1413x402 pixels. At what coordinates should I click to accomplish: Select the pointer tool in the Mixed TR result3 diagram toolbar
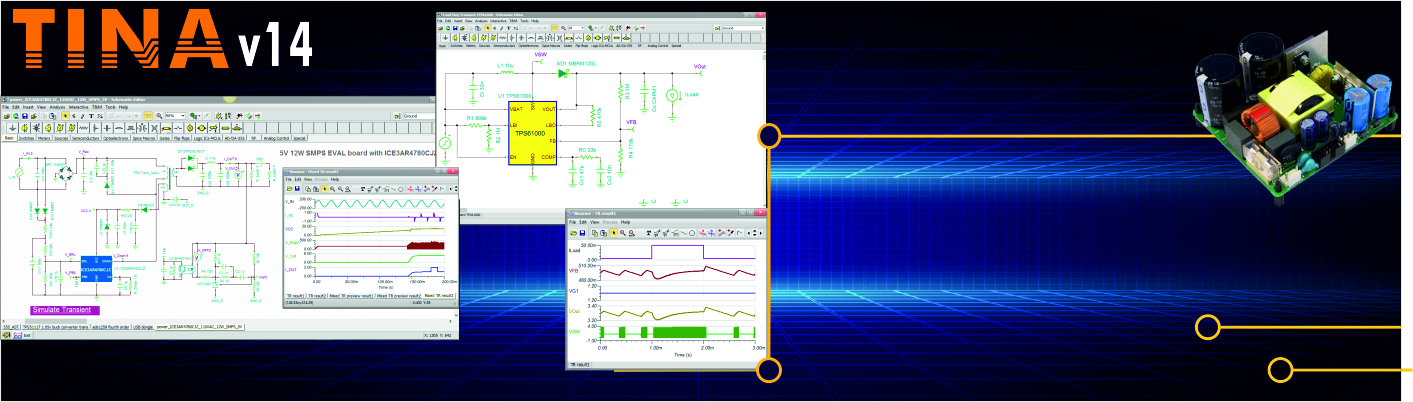click(x=324, y=189)
